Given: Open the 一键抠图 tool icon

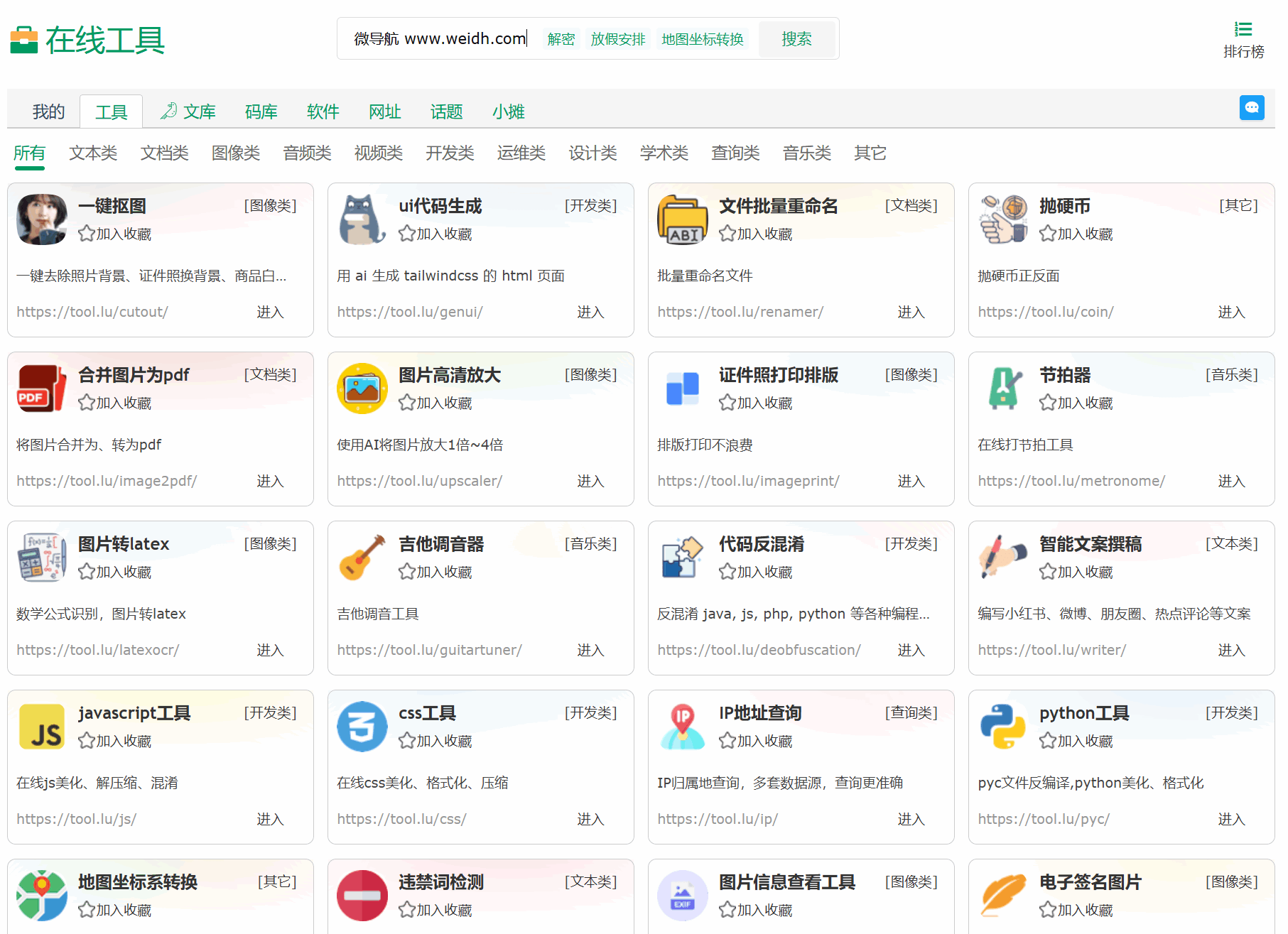Looking at the screenshot, I should pyautogui.click(x=42, y=219).
